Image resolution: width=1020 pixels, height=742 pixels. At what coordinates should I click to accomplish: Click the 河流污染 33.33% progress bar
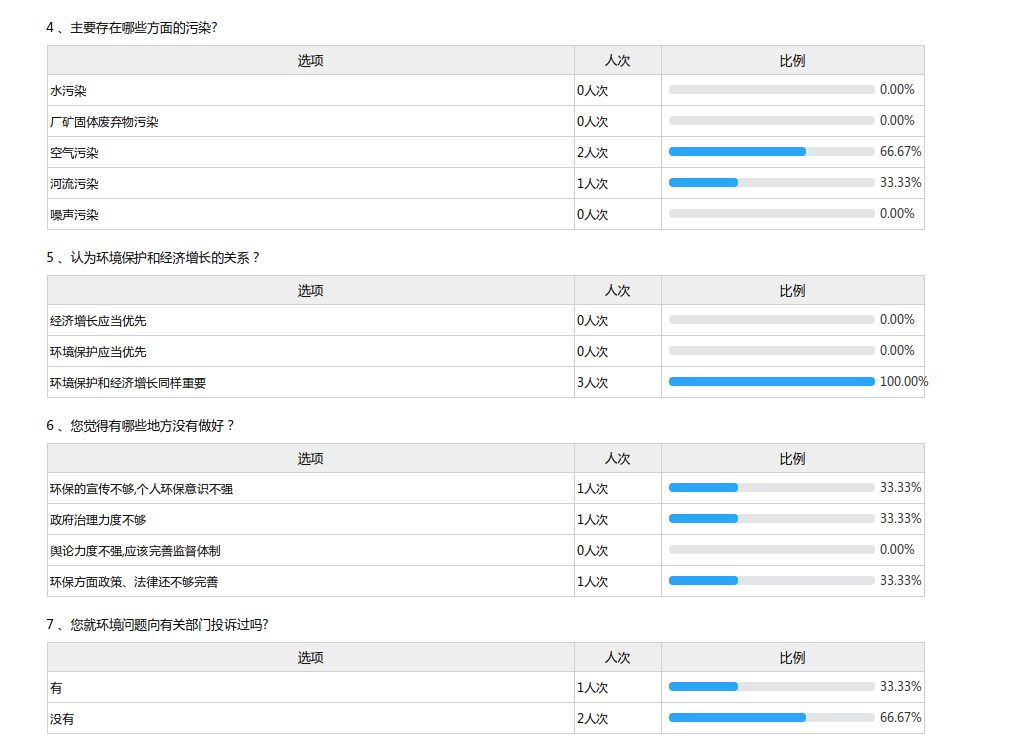click(x=771, y=183)
